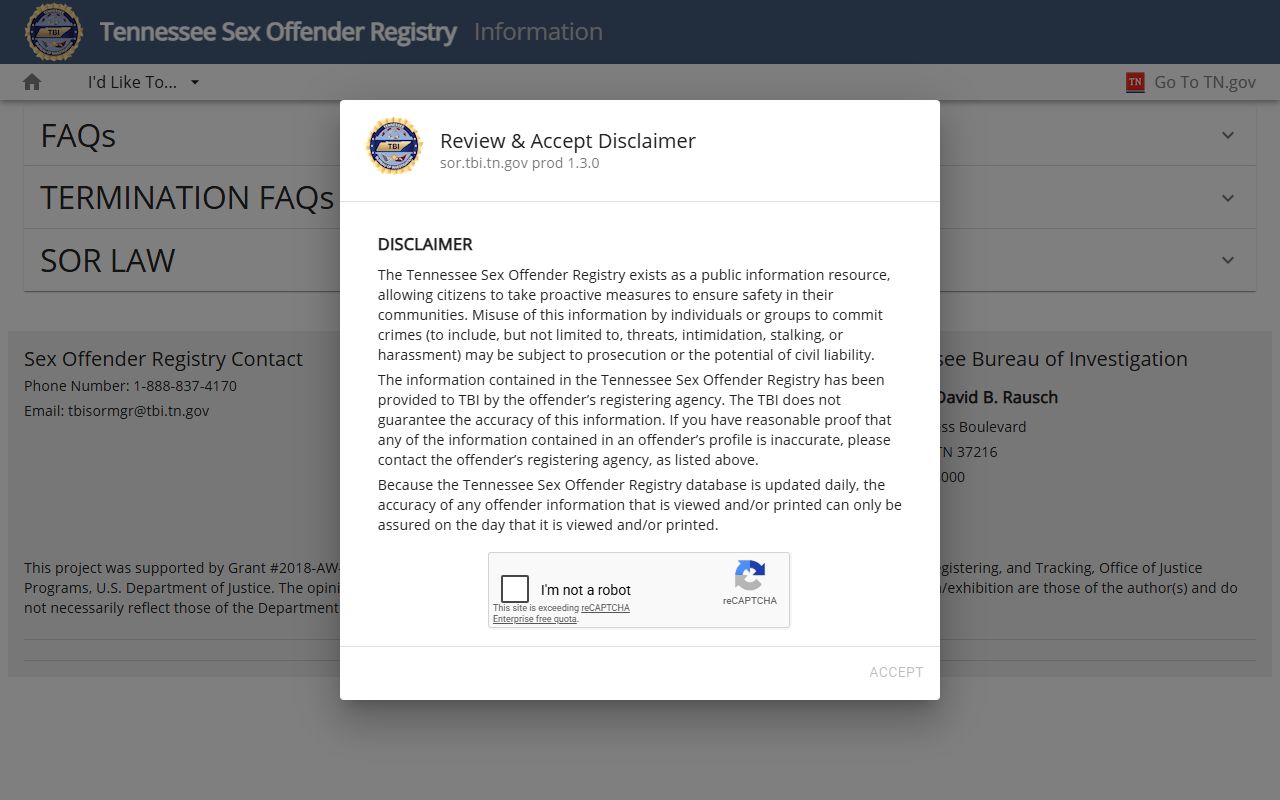The height and width of the screenshot is (800, 1280).
Task: Click the TBI badge in disclaimer dialog
Action: pos(395,146)
